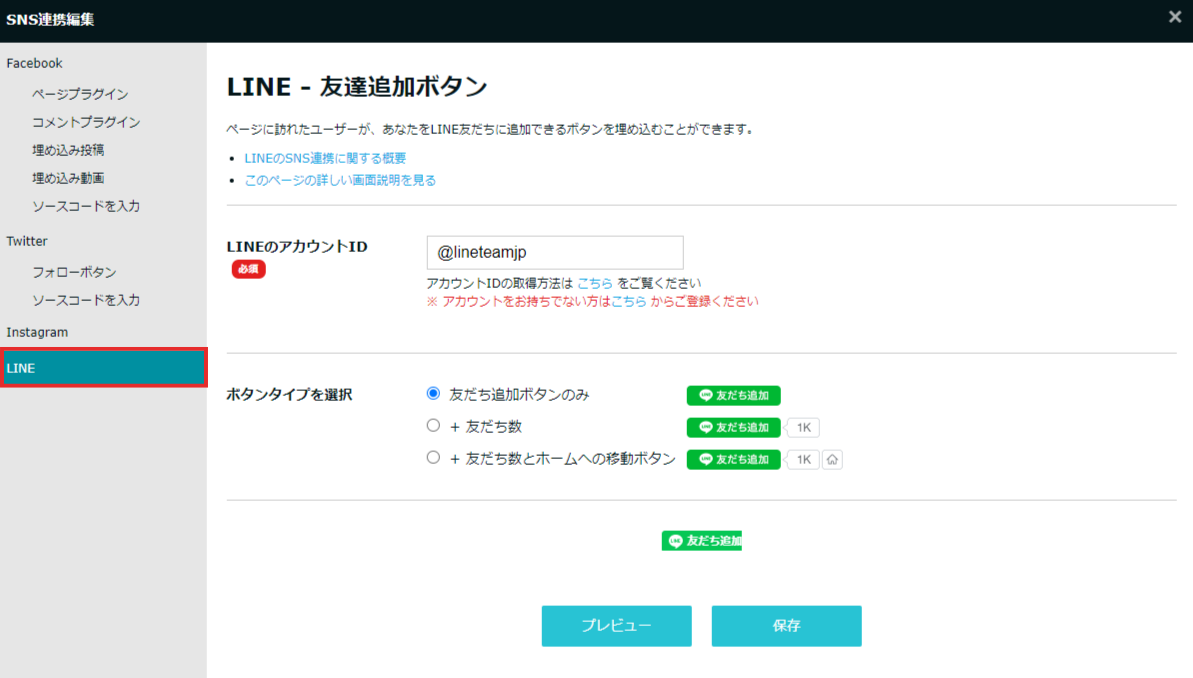Click the LINE account ID input field
The height and width of the screenshot is (678, 1193).
click(555, 253)
